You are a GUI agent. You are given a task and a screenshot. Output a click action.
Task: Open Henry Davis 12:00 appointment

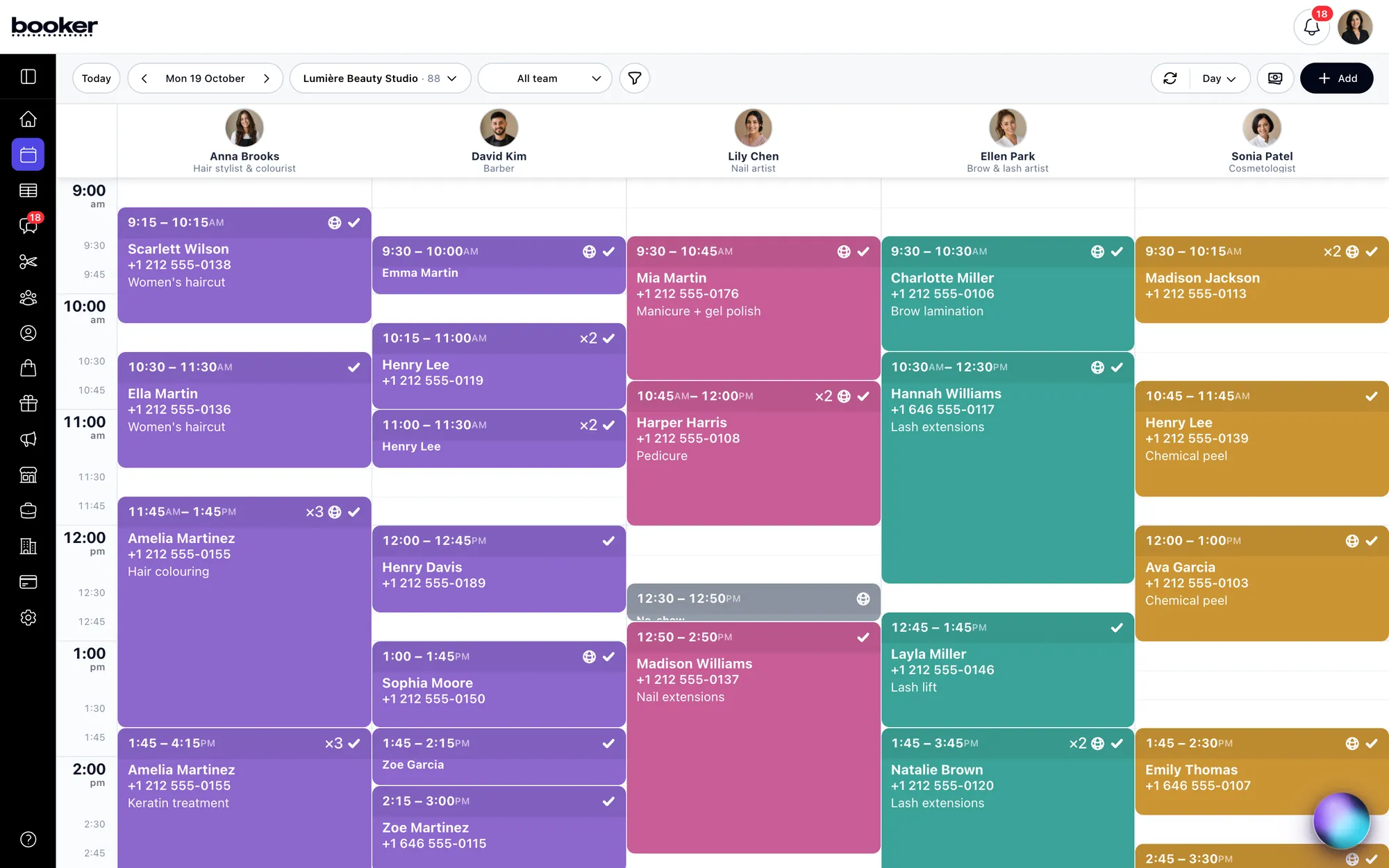click(x=499, y=569)
